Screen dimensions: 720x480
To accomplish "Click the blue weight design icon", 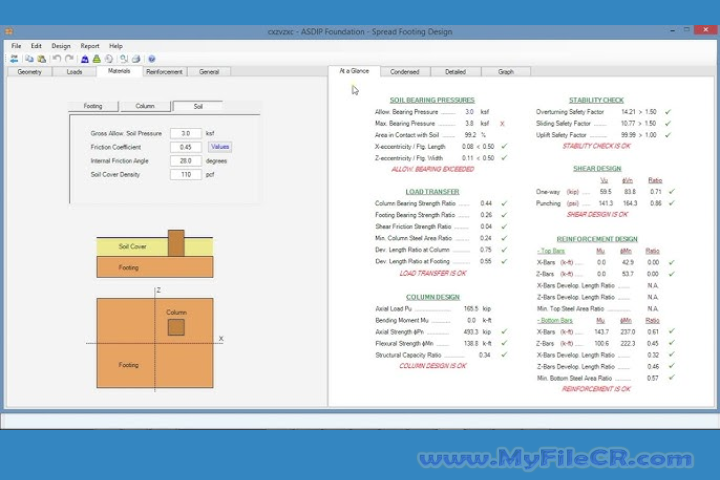I will tap(85, 59).
